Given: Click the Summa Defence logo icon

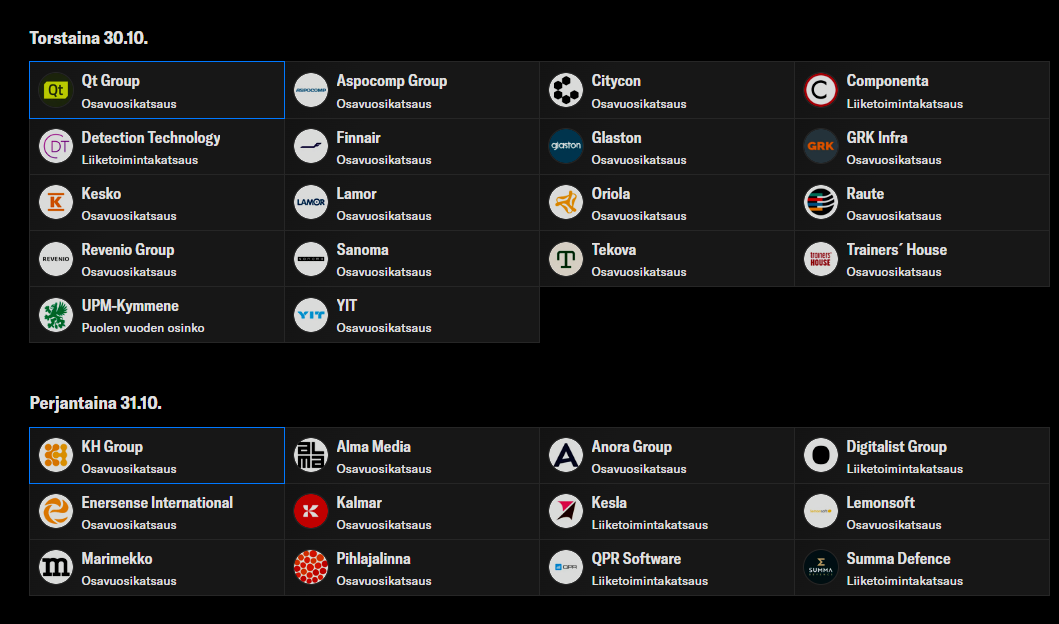Looking at the screenshot, I should [x=821, y=567].
